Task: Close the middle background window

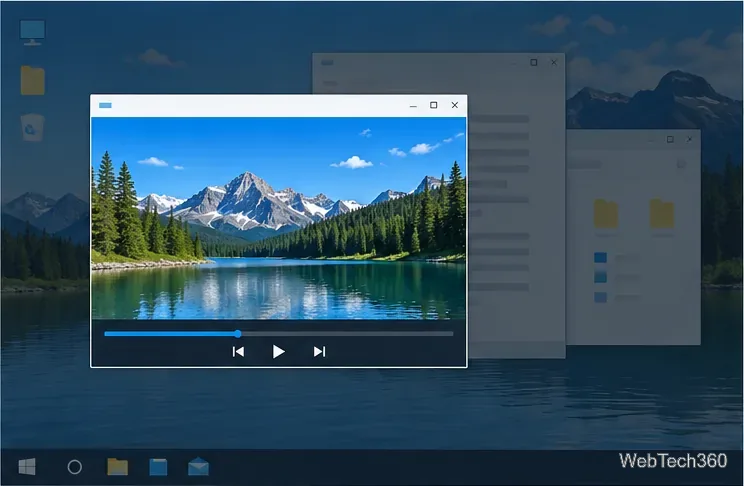Action: click(x=554, y=62)
